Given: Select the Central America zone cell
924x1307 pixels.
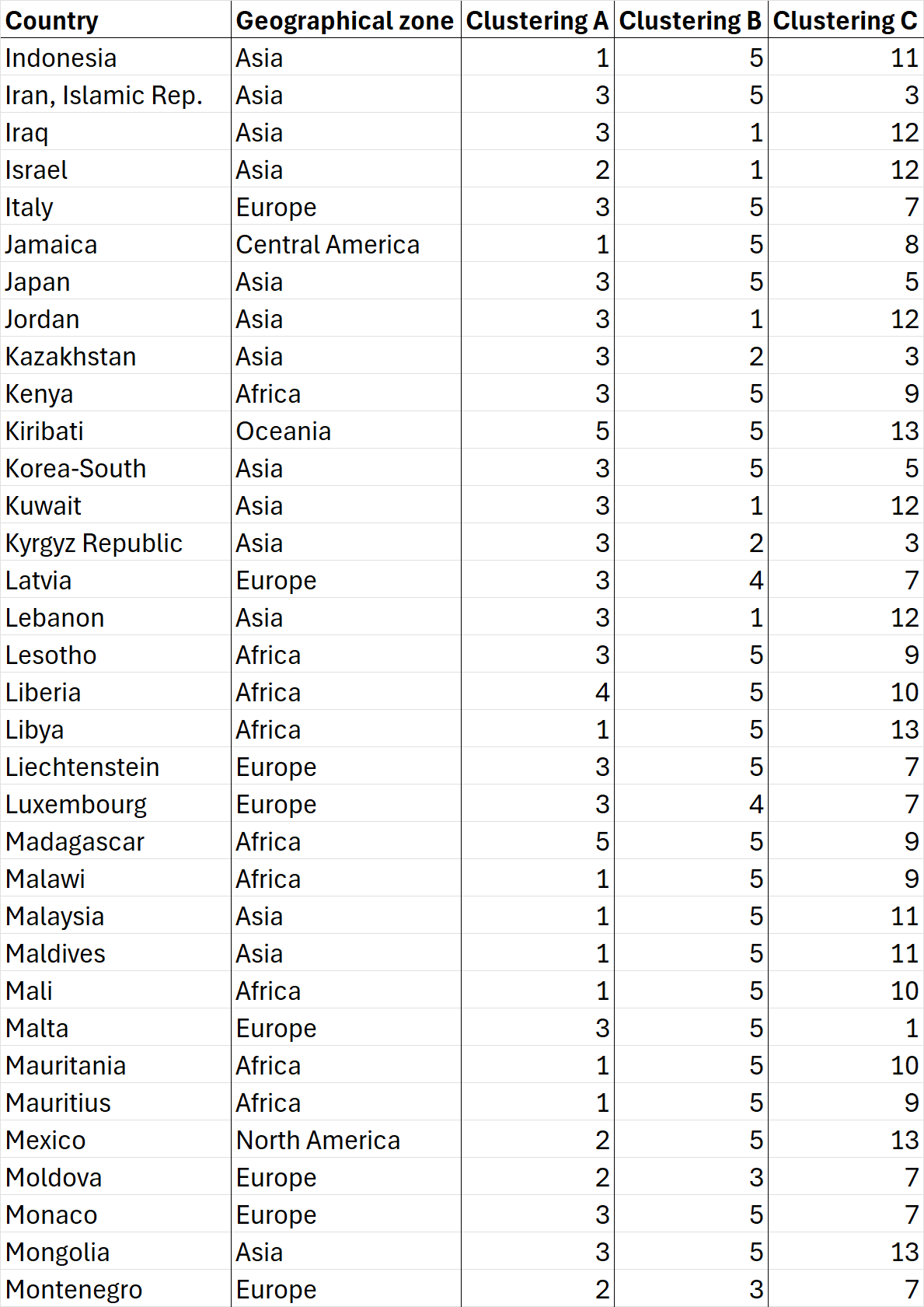Looking at the screenshot, I should 327,245.
